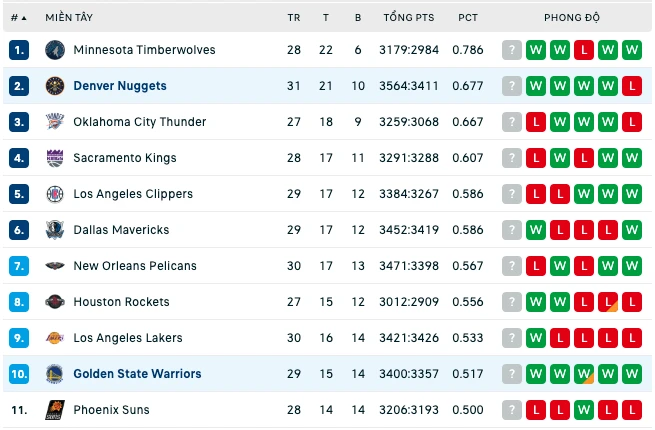Click the Houston Rockets logo
Image resolution: width=655 pixels, height=430 pixels.
pyautogui.click(x=55, y=302)
